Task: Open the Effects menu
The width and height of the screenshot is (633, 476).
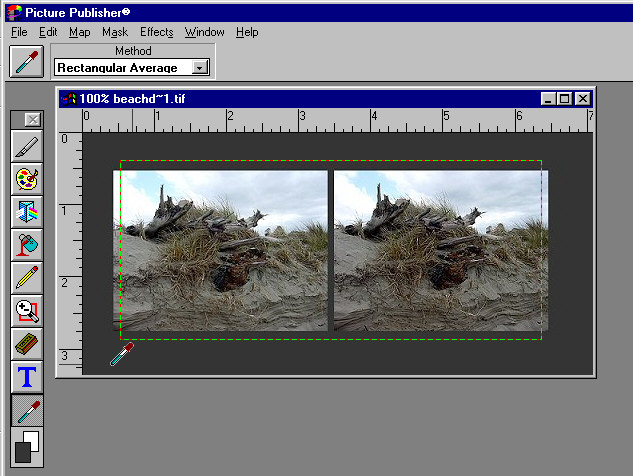Action: point(156,32)
